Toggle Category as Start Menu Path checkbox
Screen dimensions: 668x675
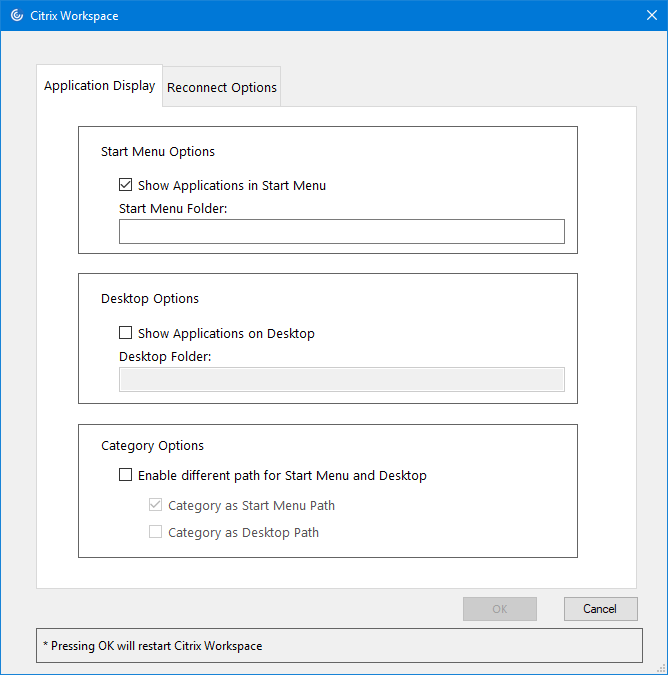[x=155, y=505]
